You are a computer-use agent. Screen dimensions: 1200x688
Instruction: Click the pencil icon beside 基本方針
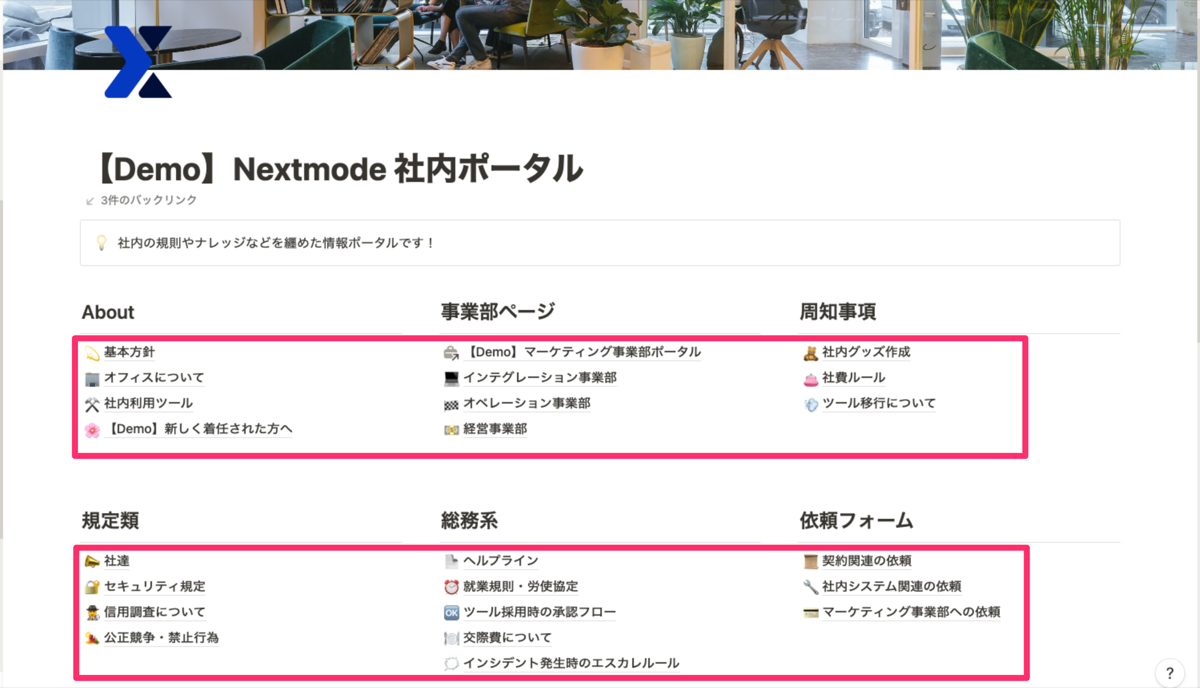[91, 352]
